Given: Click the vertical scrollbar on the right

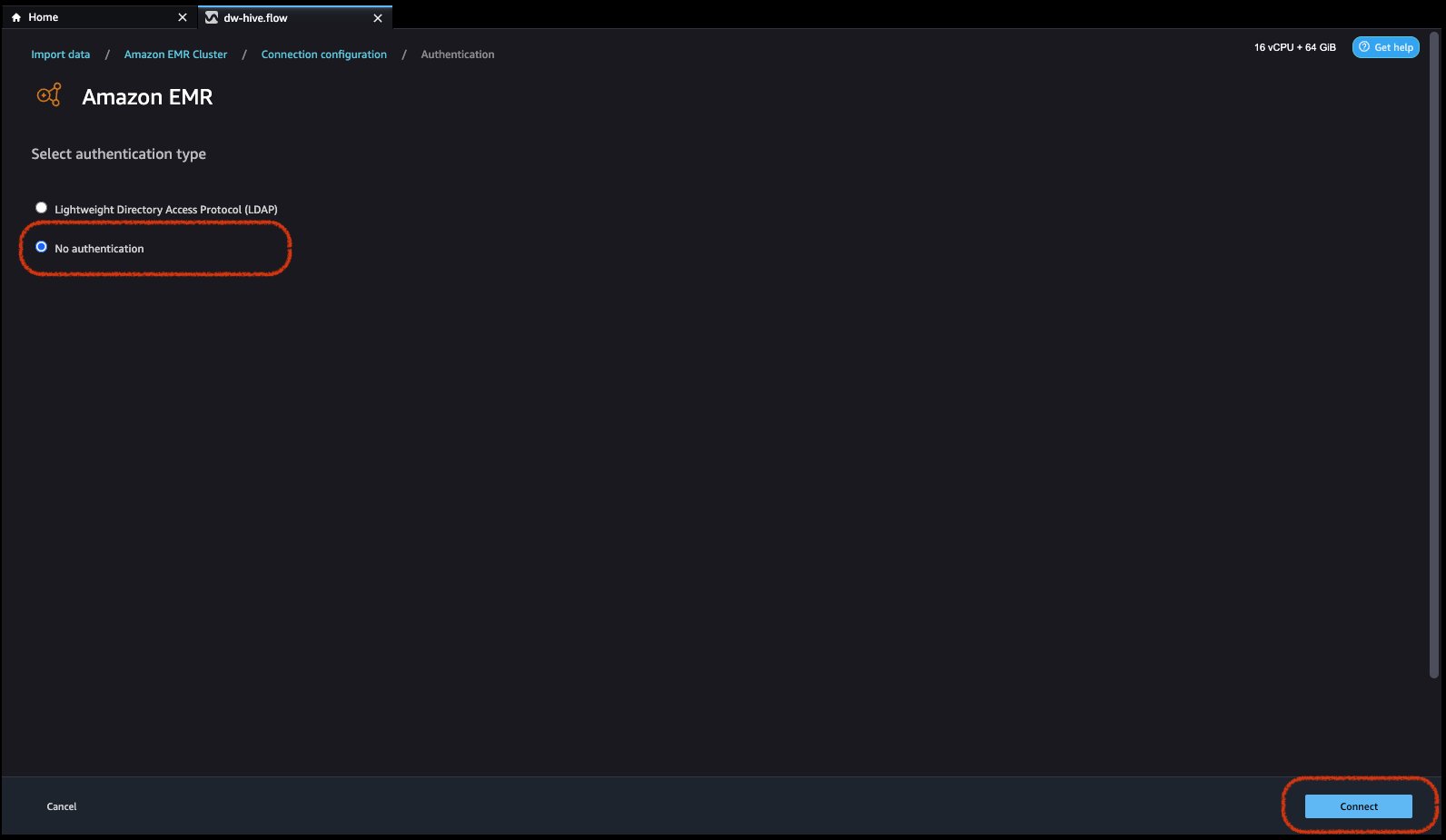Looking at the screenshot, I should (x=1434, y=355).
